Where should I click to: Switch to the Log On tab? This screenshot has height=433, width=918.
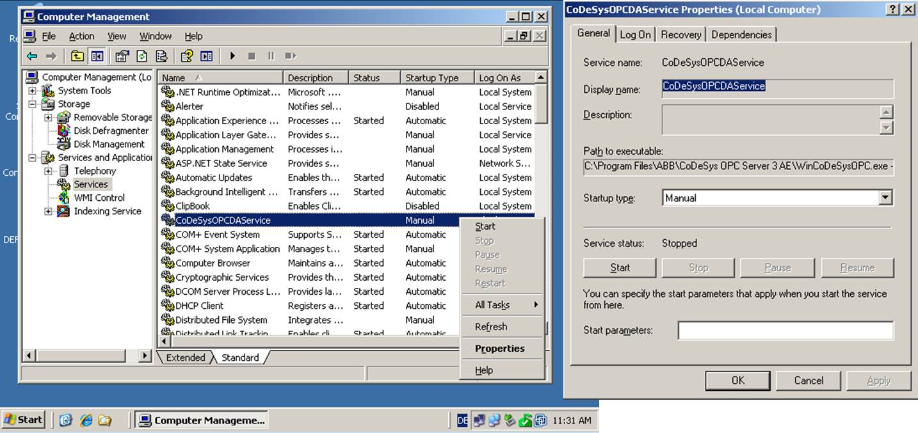(635, 35)
